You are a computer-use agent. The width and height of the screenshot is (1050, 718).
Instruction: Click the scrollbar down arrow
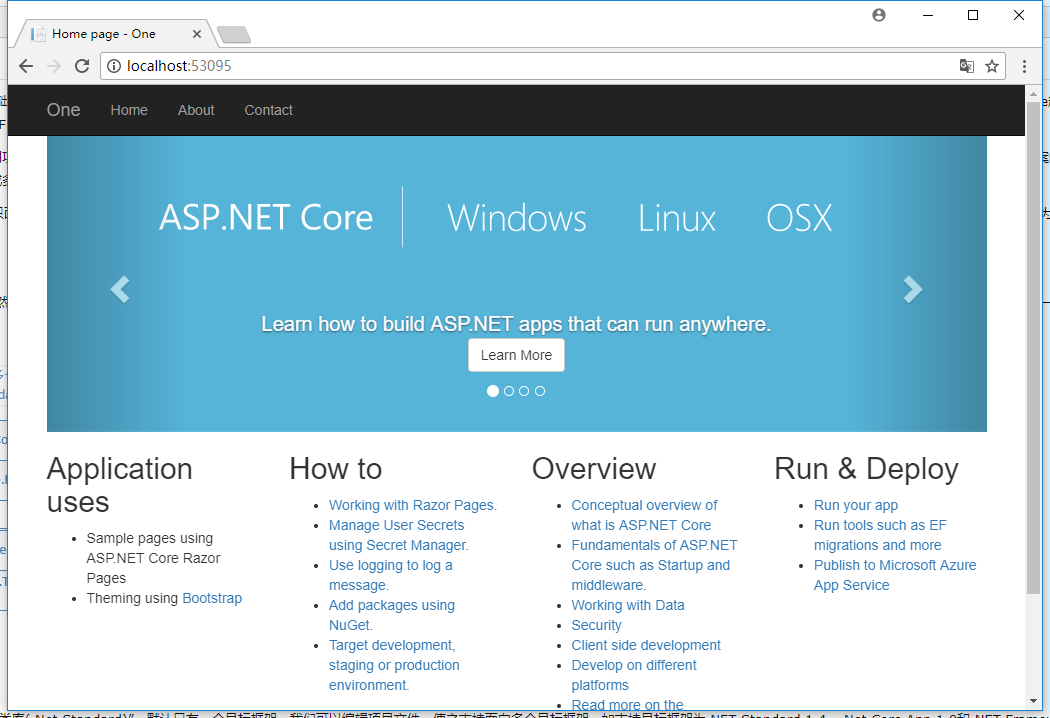(1034, 701)
